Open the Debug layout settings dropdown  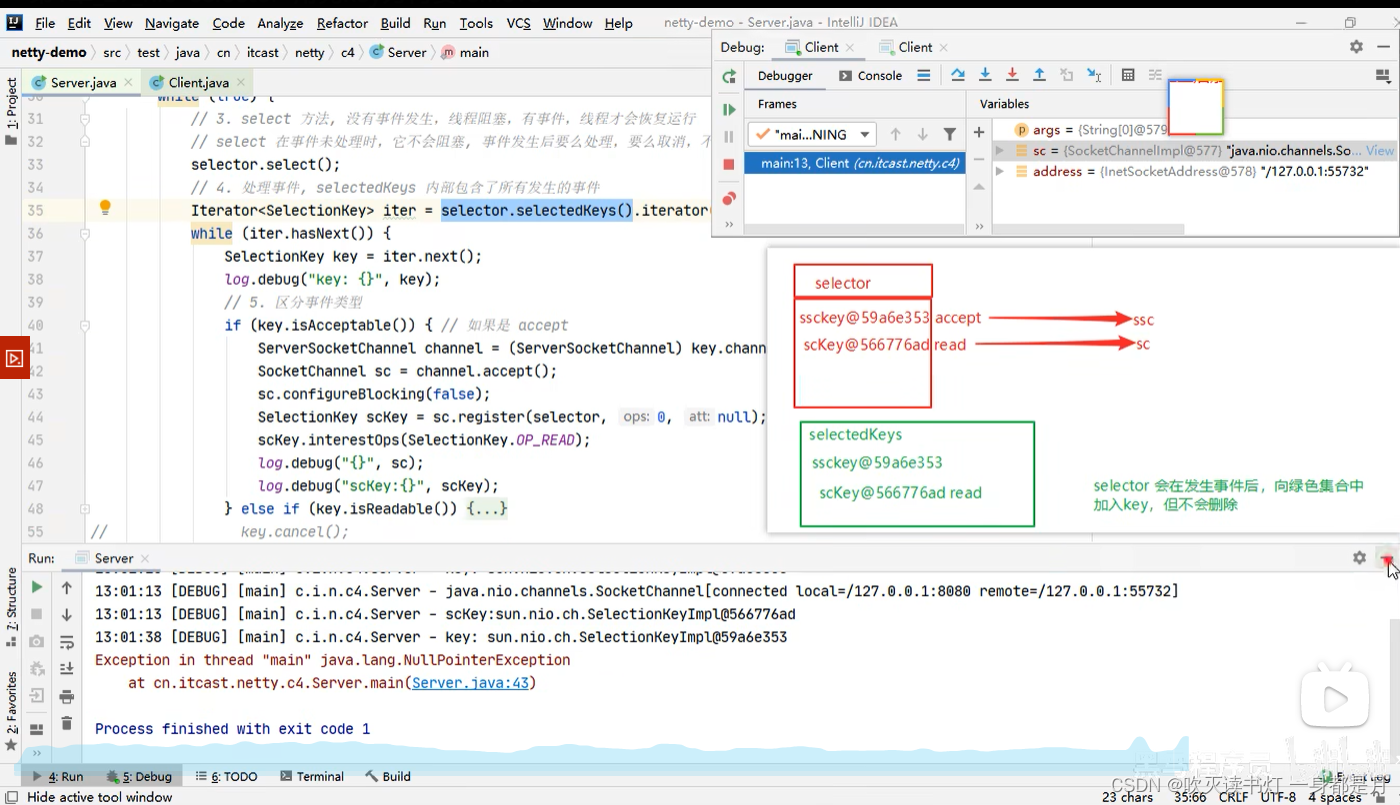(x=1383, y=75)
